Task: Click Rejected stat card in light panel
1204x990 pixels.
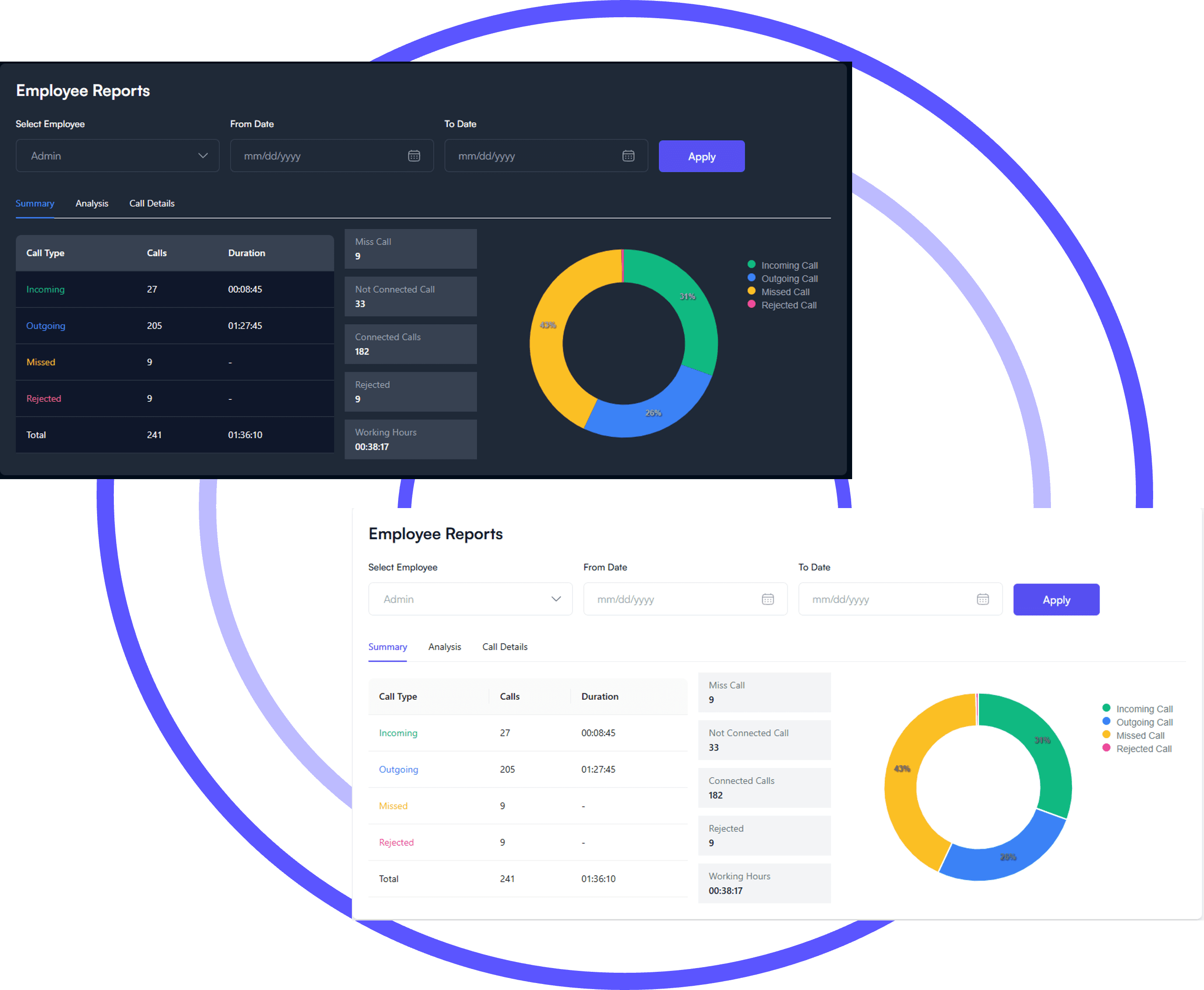Action: click(764, 836)
